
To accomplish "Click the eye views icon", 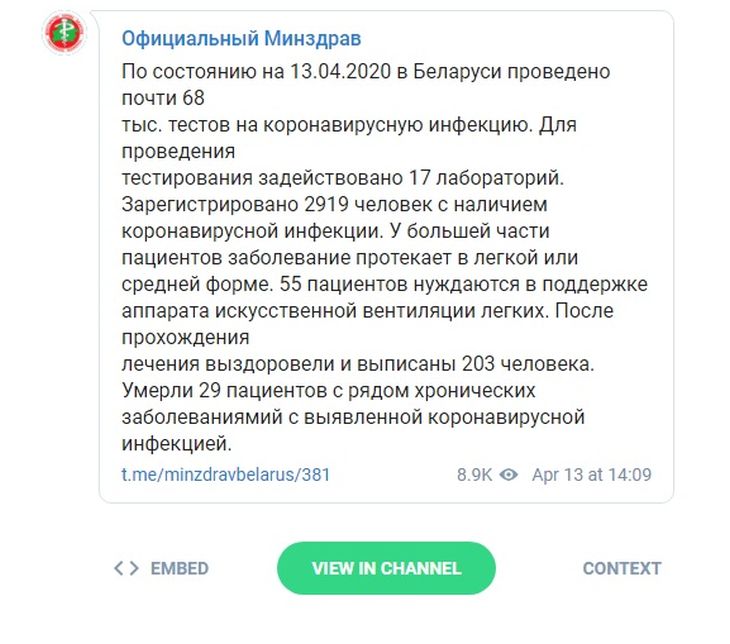I will tap(509, 474).
